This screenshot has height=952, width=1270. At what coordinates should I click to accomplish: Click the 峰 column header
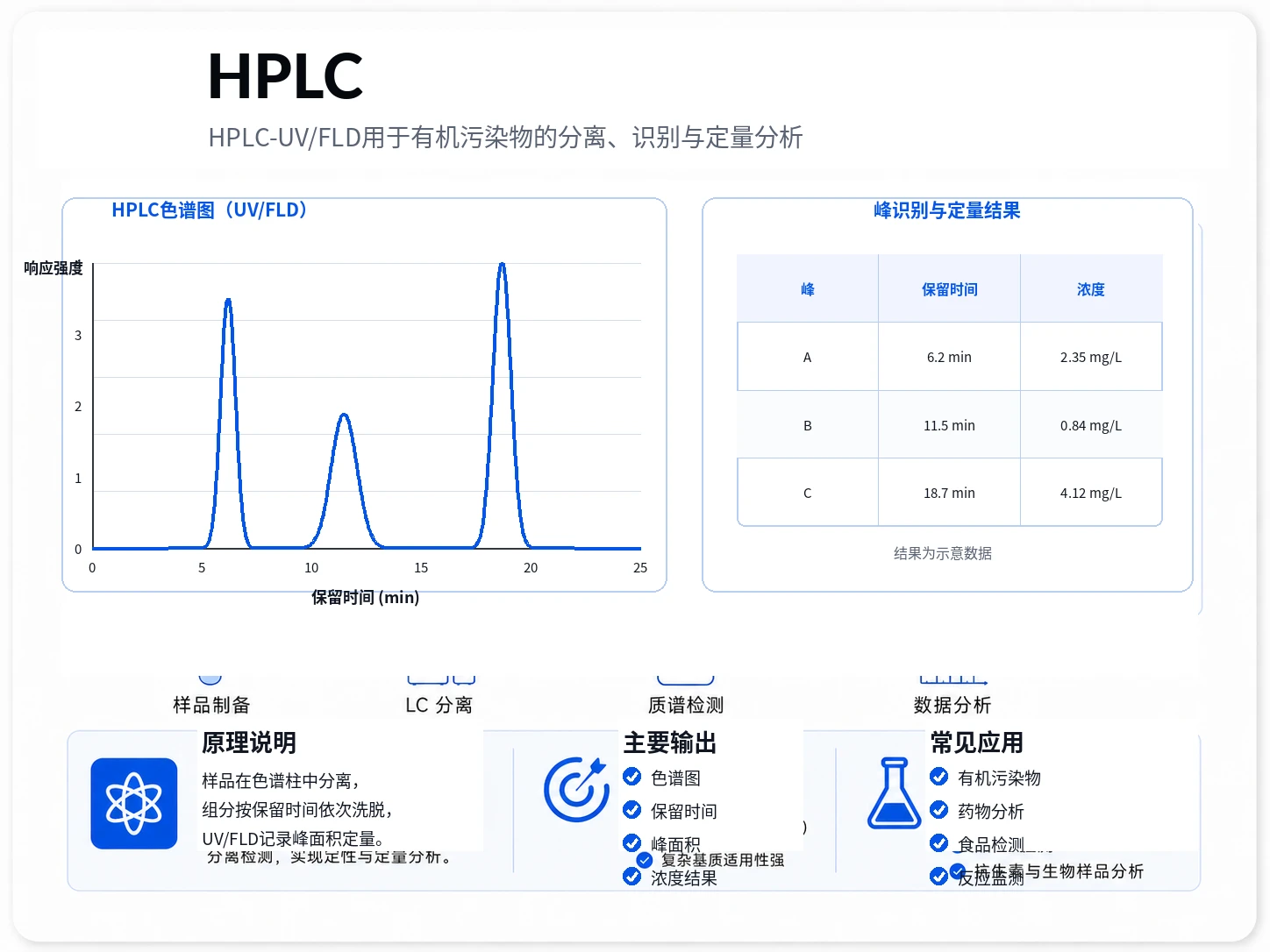click(808, 289)
